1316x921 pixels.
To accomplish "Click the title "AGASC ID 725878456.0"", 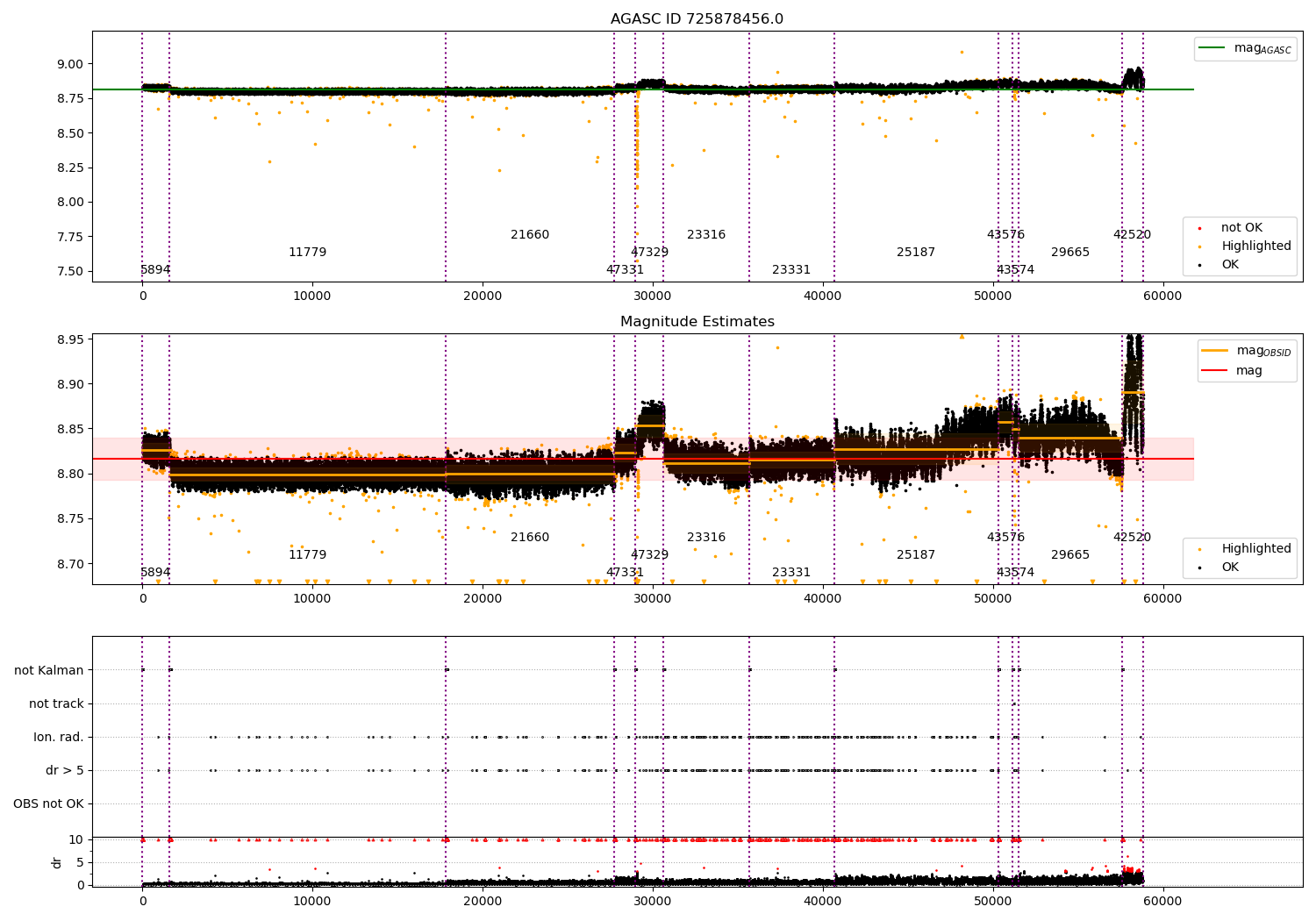I will [697, 19].
